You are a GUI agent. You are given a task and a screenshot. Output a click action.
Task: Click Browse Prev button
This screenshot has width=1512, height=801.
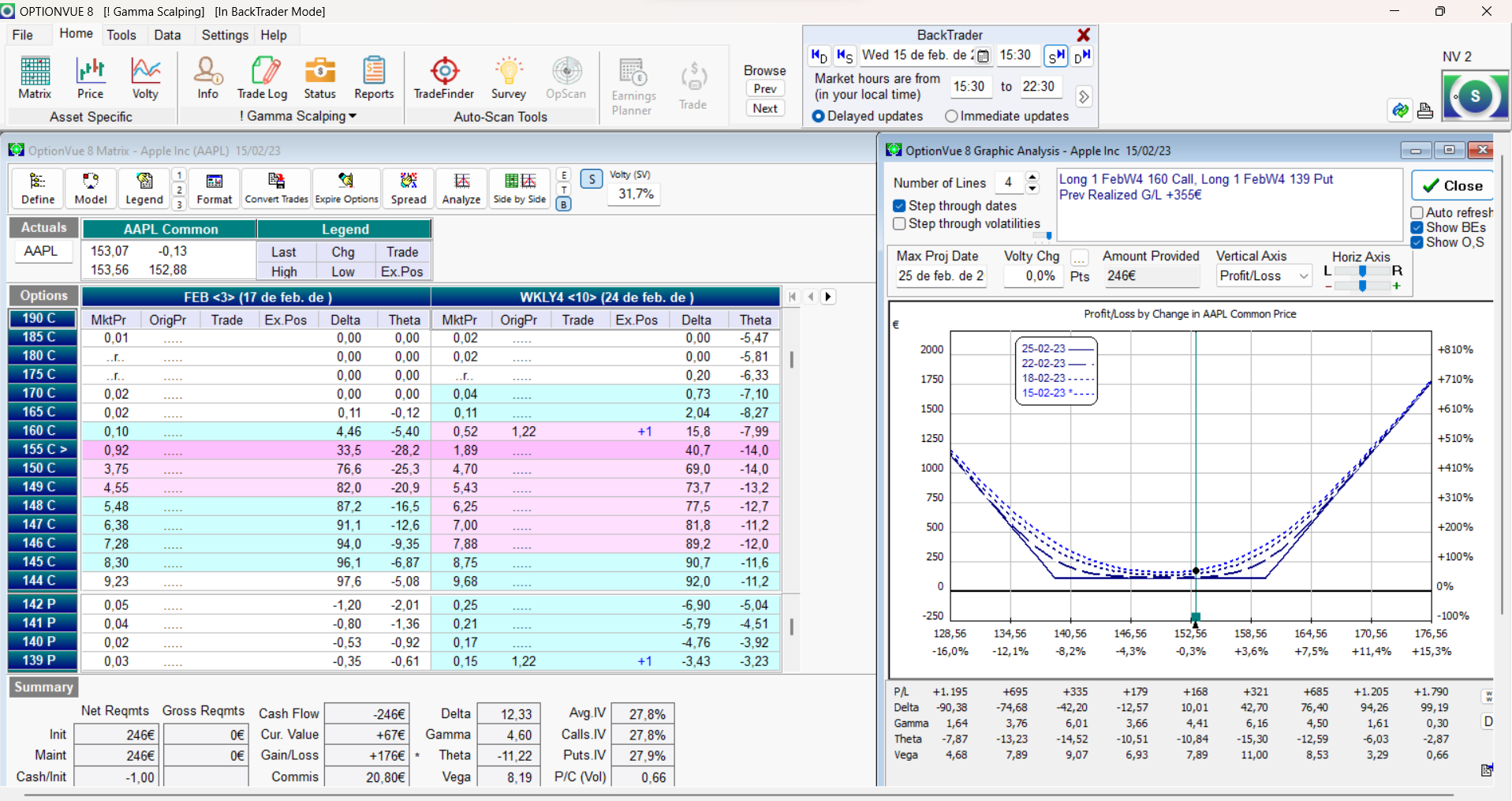click(765, 88)
